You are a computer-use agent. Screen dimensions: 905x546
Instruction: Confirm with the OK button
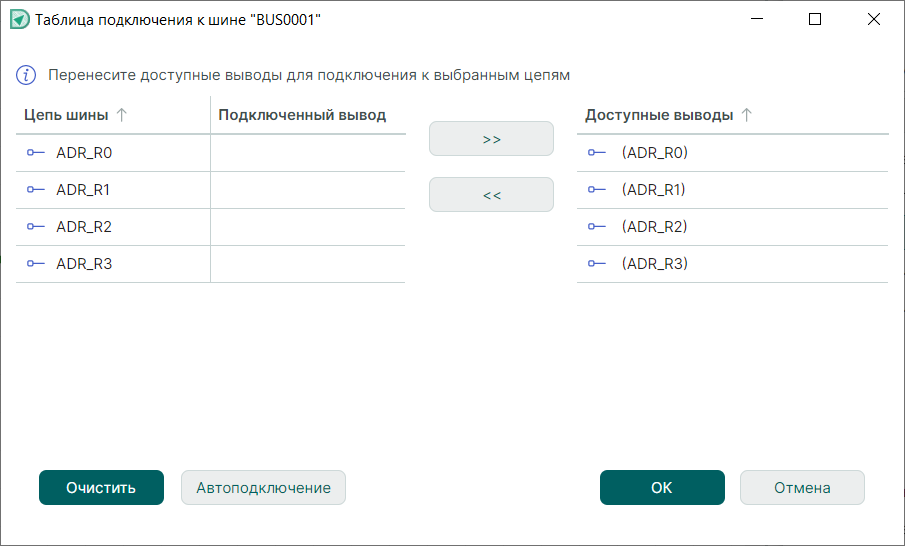coord(662,488)
